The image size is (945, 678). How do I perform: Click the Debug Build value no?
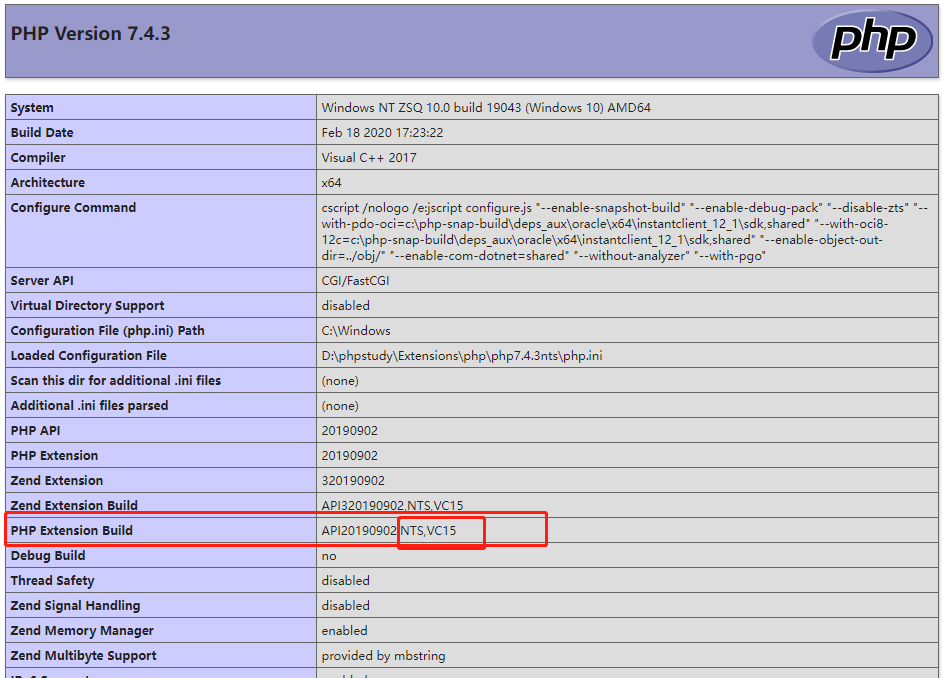click(x=329, y=556)
